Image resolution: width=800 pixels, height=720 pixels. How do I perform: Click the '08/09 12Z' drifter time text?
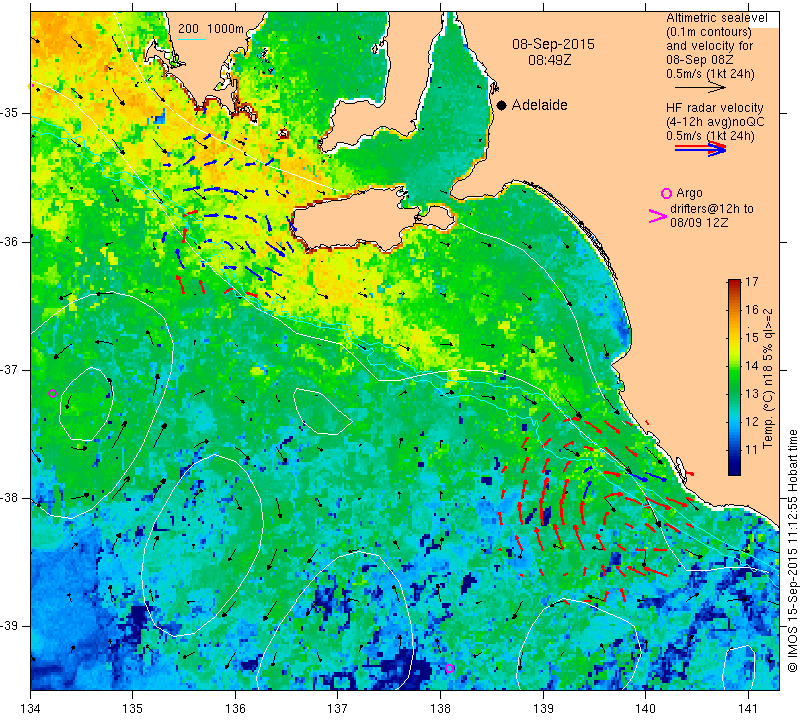pyautogui.click(x=699, y=223)
